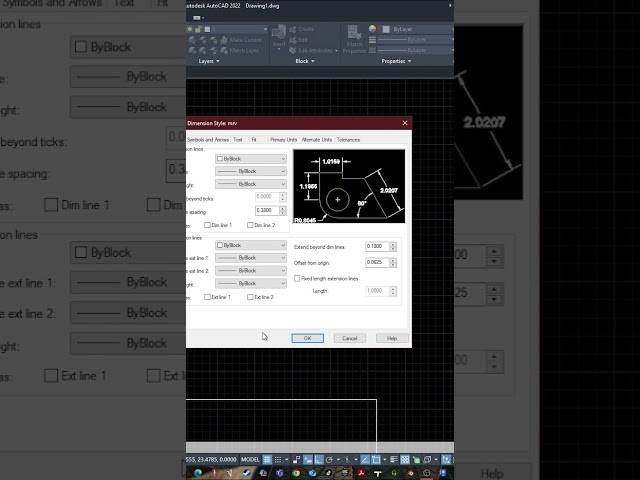The height and width of the screenshot is (480, 640).
Task: Open dimension lines linetype ByBlock dropdown
Action: click(x=251, y=171)
